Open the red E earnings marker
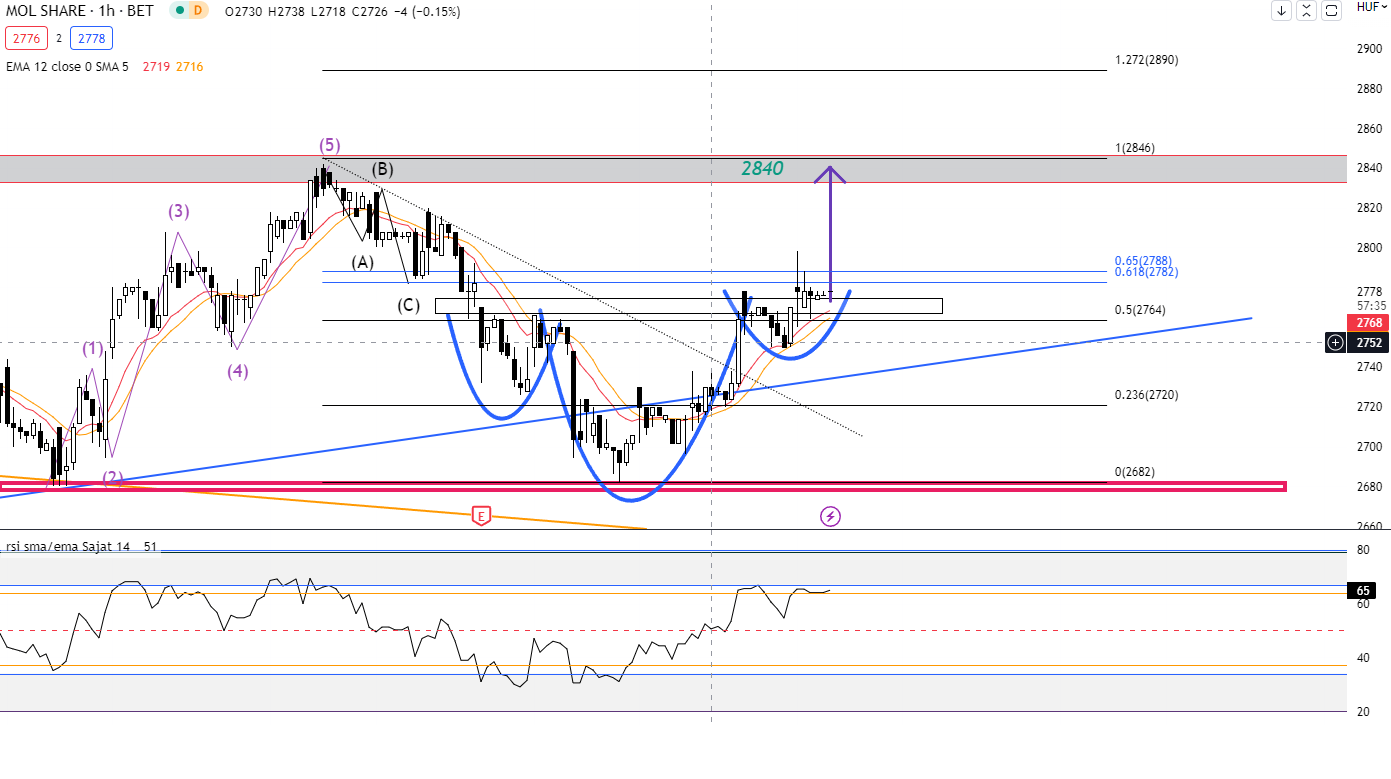Viewport: 1391px width, 779px height. pos(482,517)
